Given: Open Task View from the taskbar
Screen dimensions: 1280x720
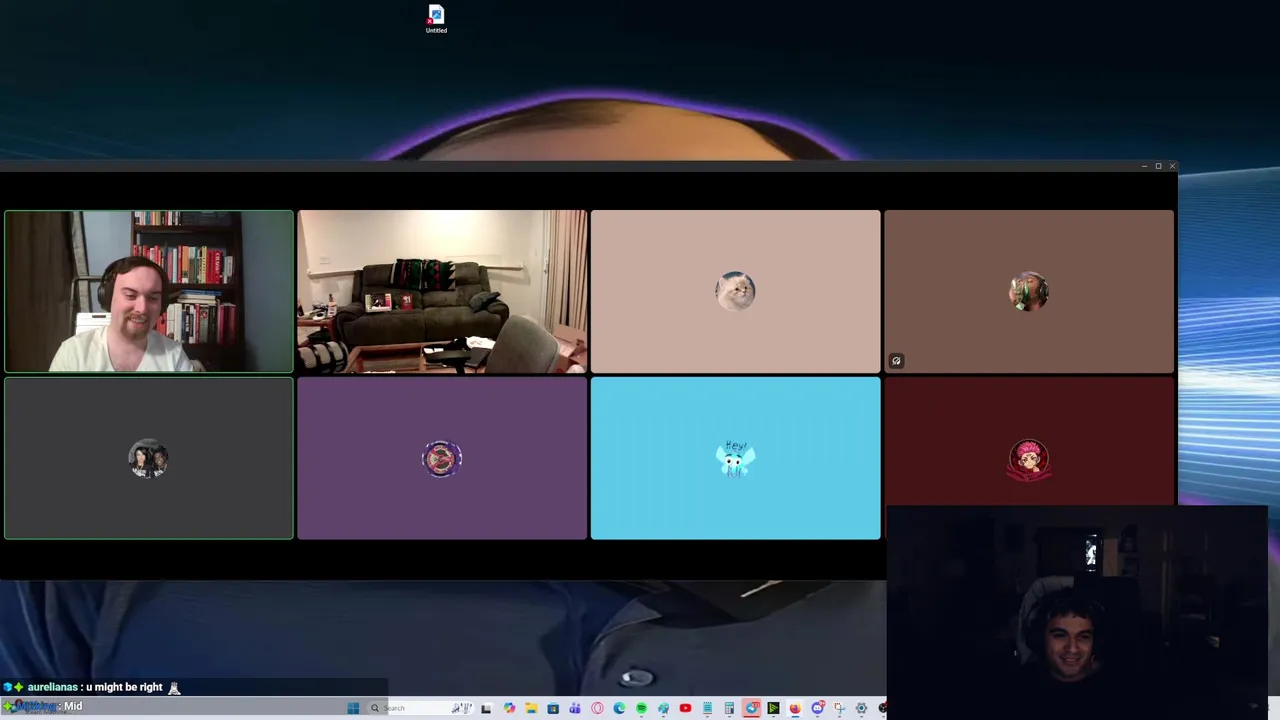Looking at the screenshot, I should (487, 708).
